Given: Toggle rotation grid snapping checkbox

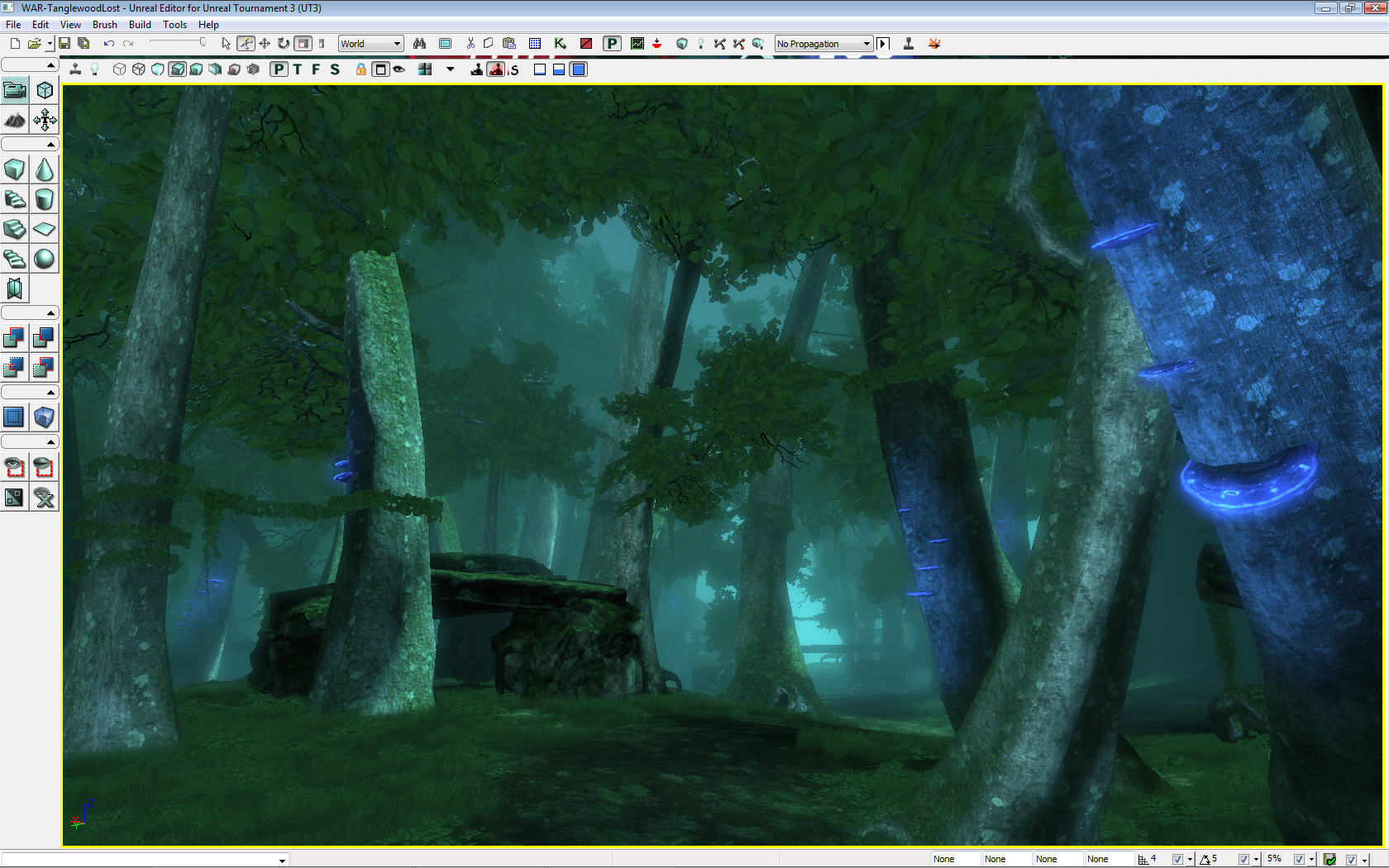Looking at the screenshot, I should [1243, 860].
